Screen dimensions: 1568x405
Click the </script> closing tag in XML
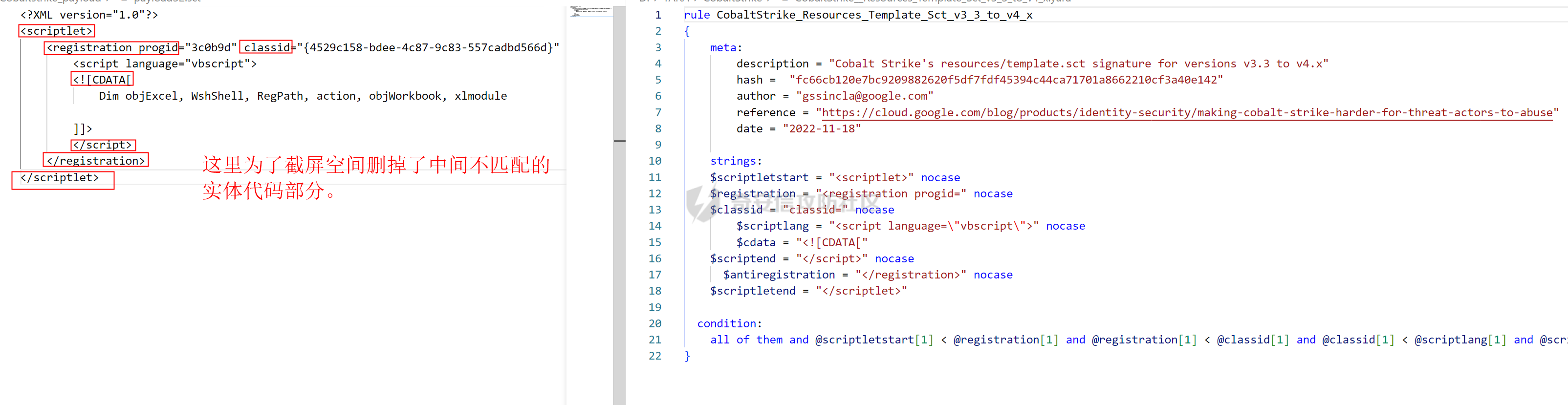[102, 145]
